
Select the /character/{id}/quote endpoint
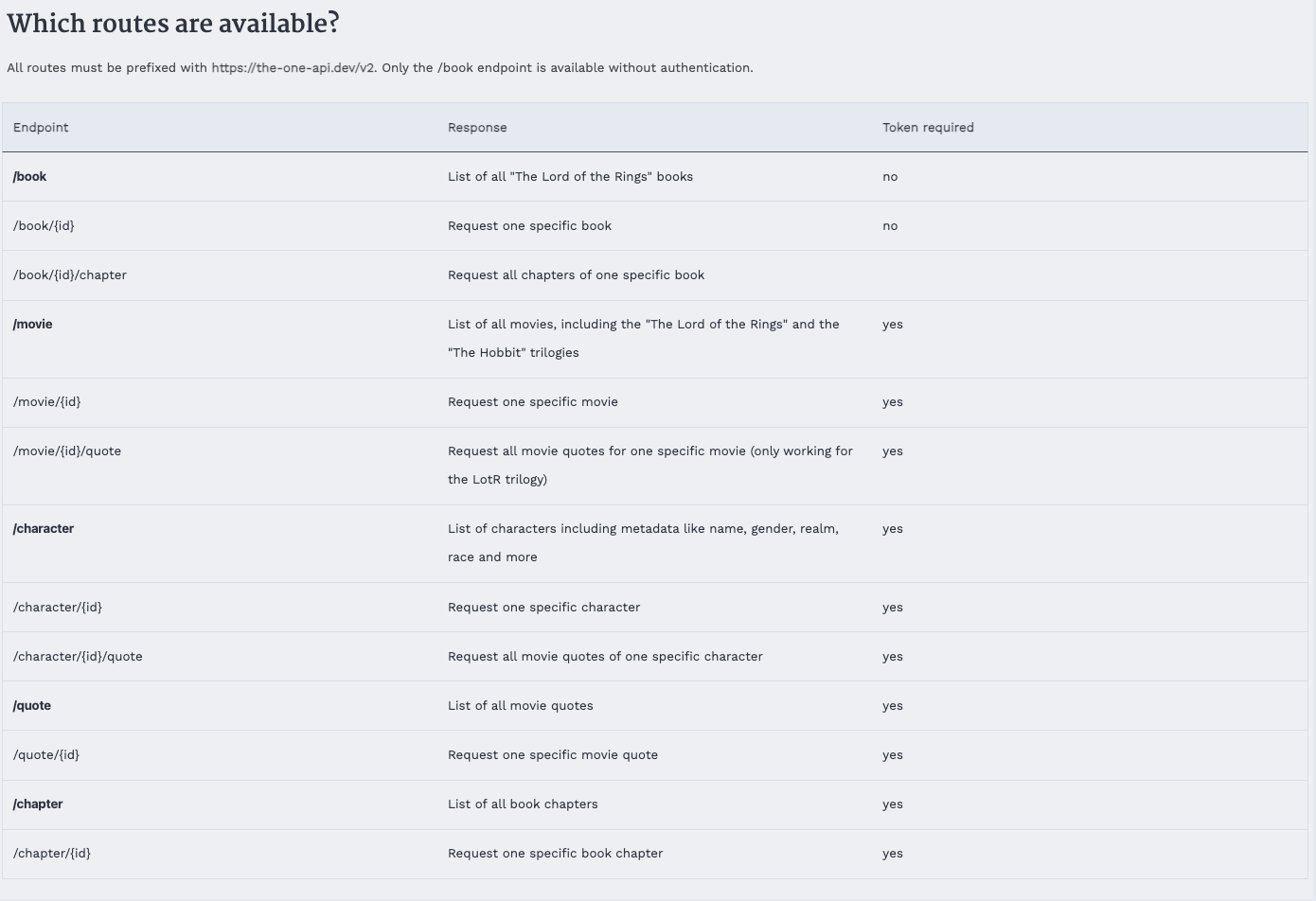78,657
